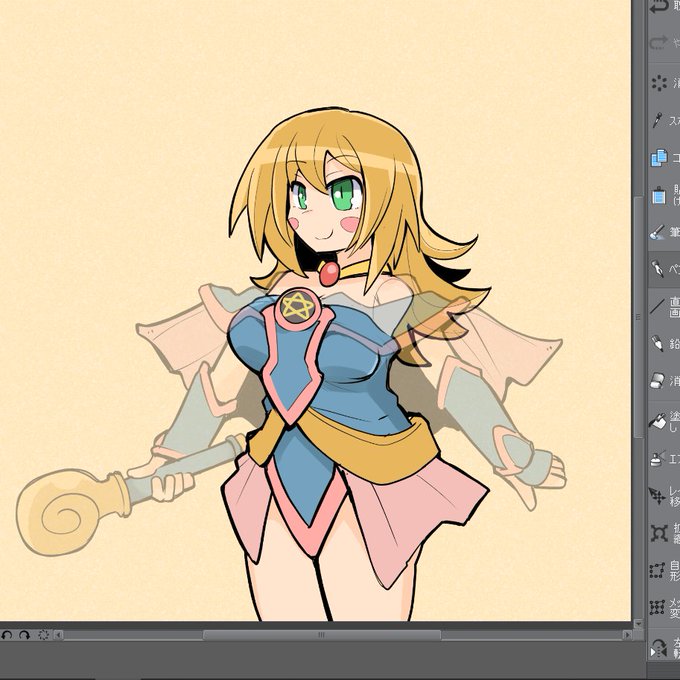Select the highlighted Pen tool
Viewport: 680px width, 680px height.
(x=658, y=269)
